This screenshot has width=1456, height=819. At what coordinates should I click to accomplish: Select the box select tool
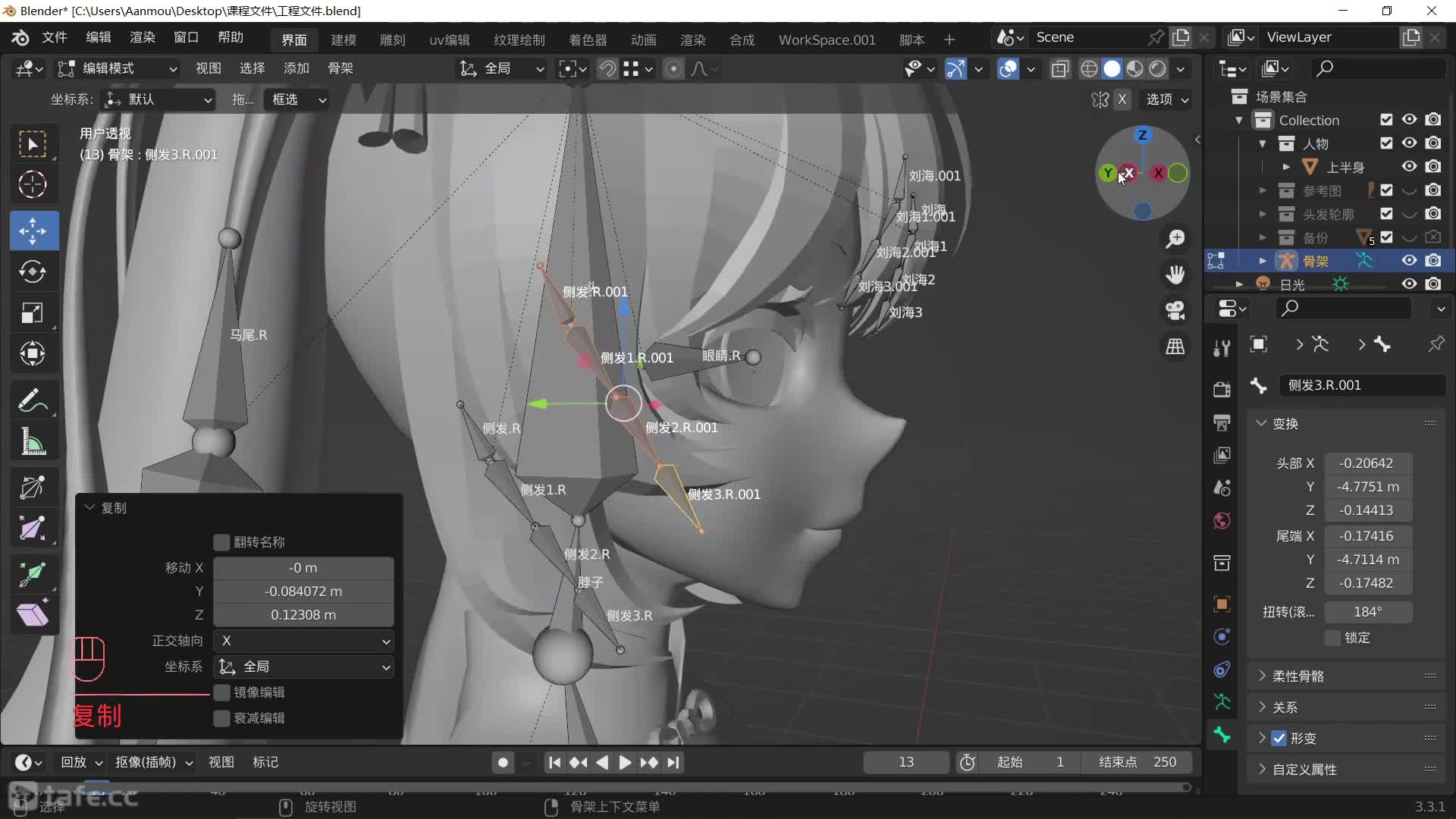pos(33,144)
